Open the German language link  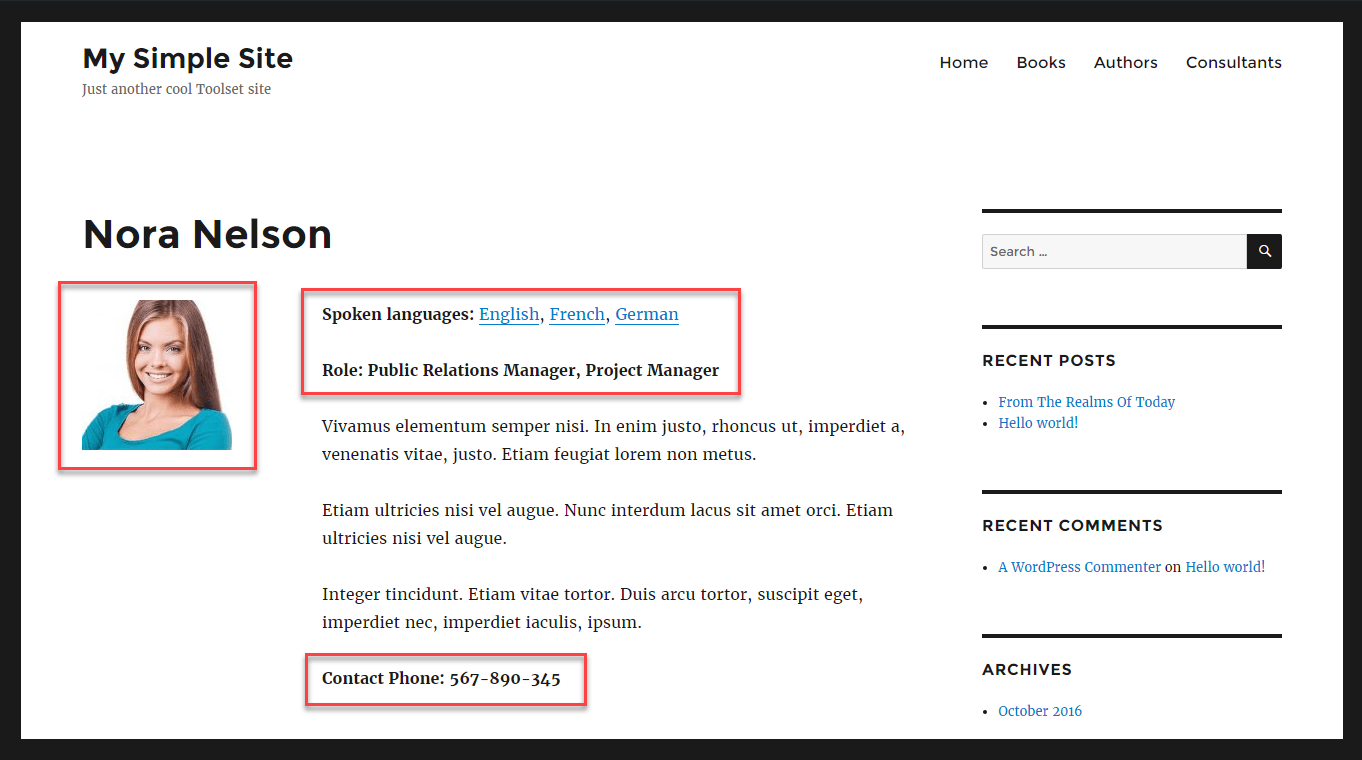pos(646,314)
